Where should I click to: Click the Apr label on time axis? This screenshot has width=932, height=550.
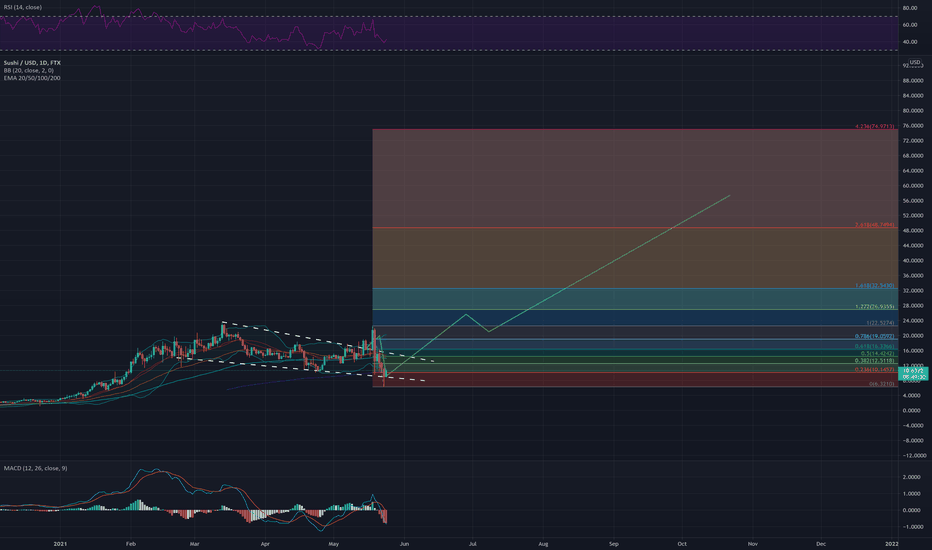[265, 543]
